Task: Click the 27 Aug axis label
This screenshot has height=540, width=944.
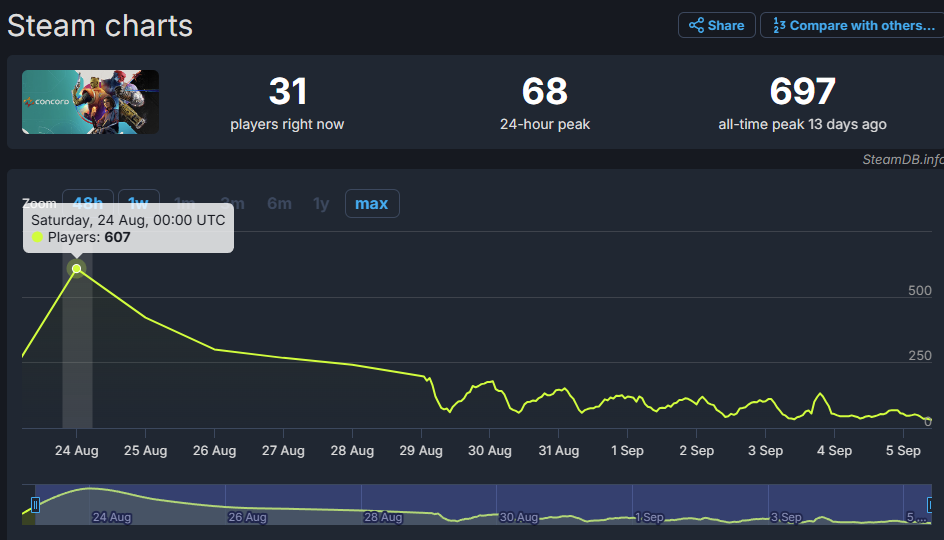Action: point(283,450)
